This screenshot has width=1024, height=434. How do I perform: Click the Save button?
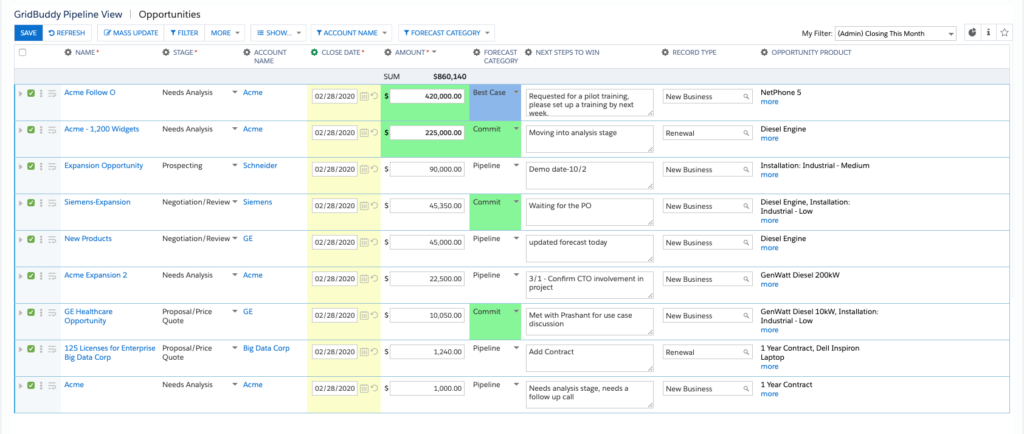point(29,33)
